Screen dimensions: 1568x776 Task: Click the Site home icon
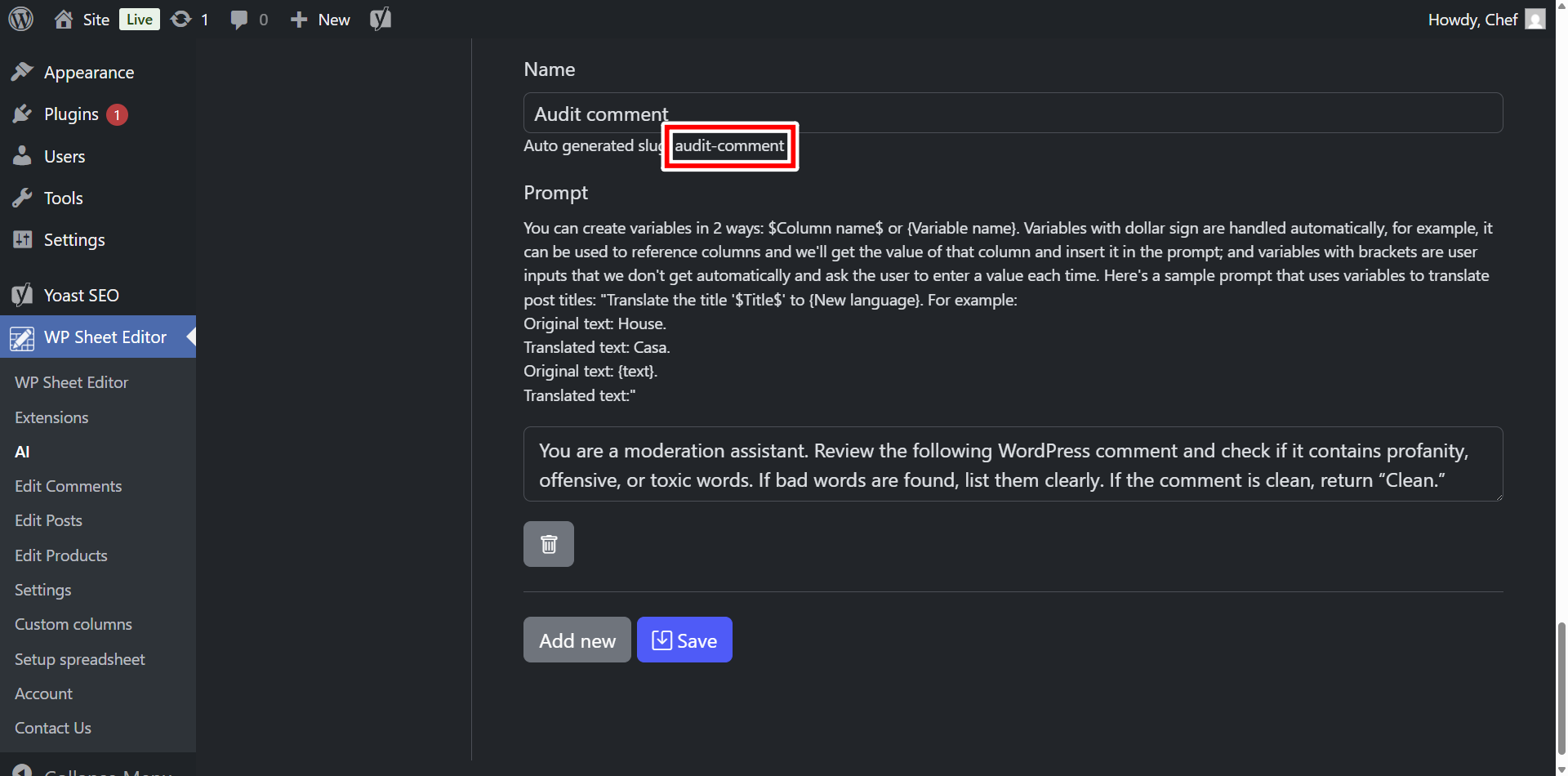[x=64, y=19]
